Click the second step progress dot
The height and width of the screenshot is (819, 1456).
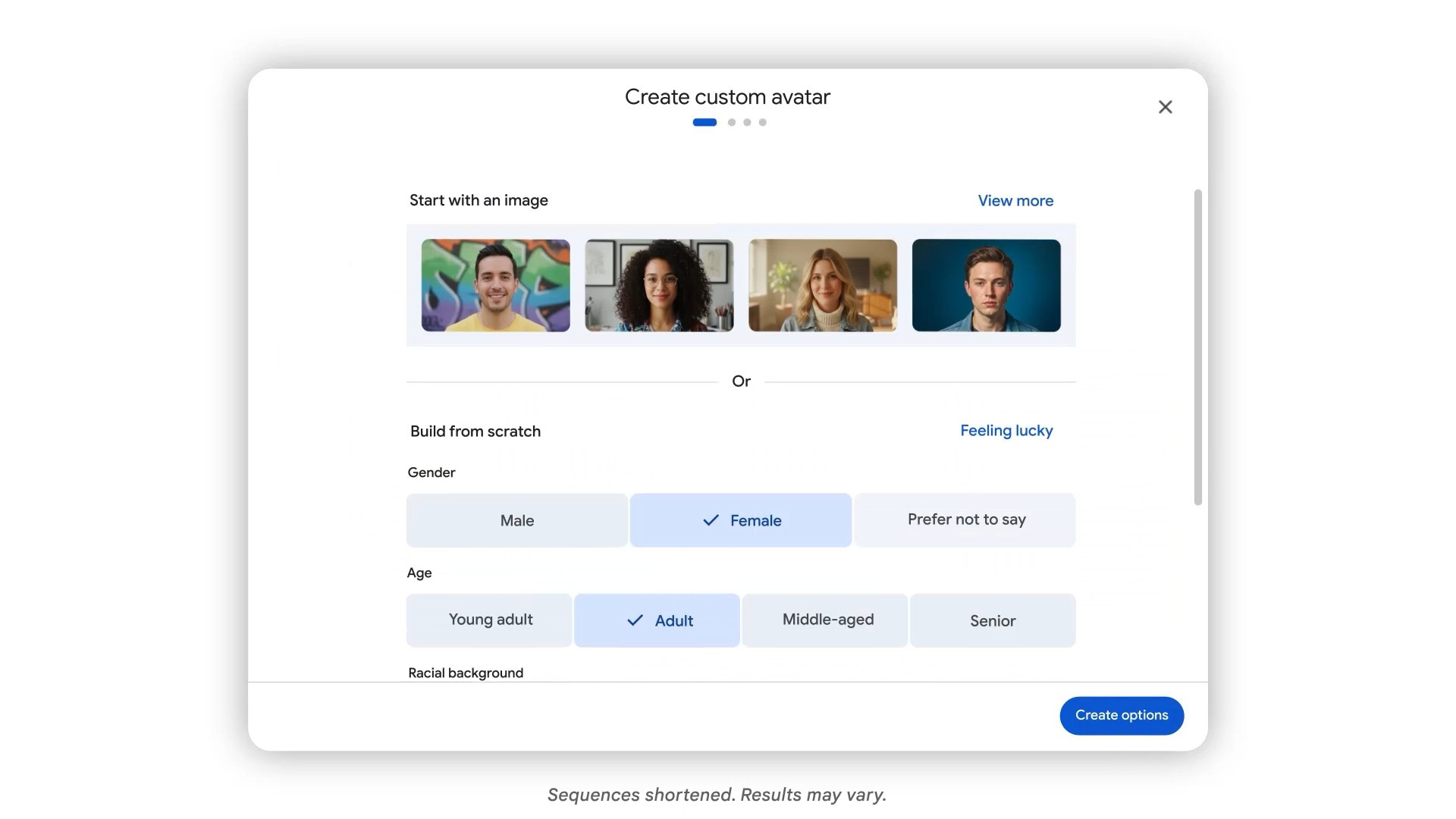tap(732, 122)
